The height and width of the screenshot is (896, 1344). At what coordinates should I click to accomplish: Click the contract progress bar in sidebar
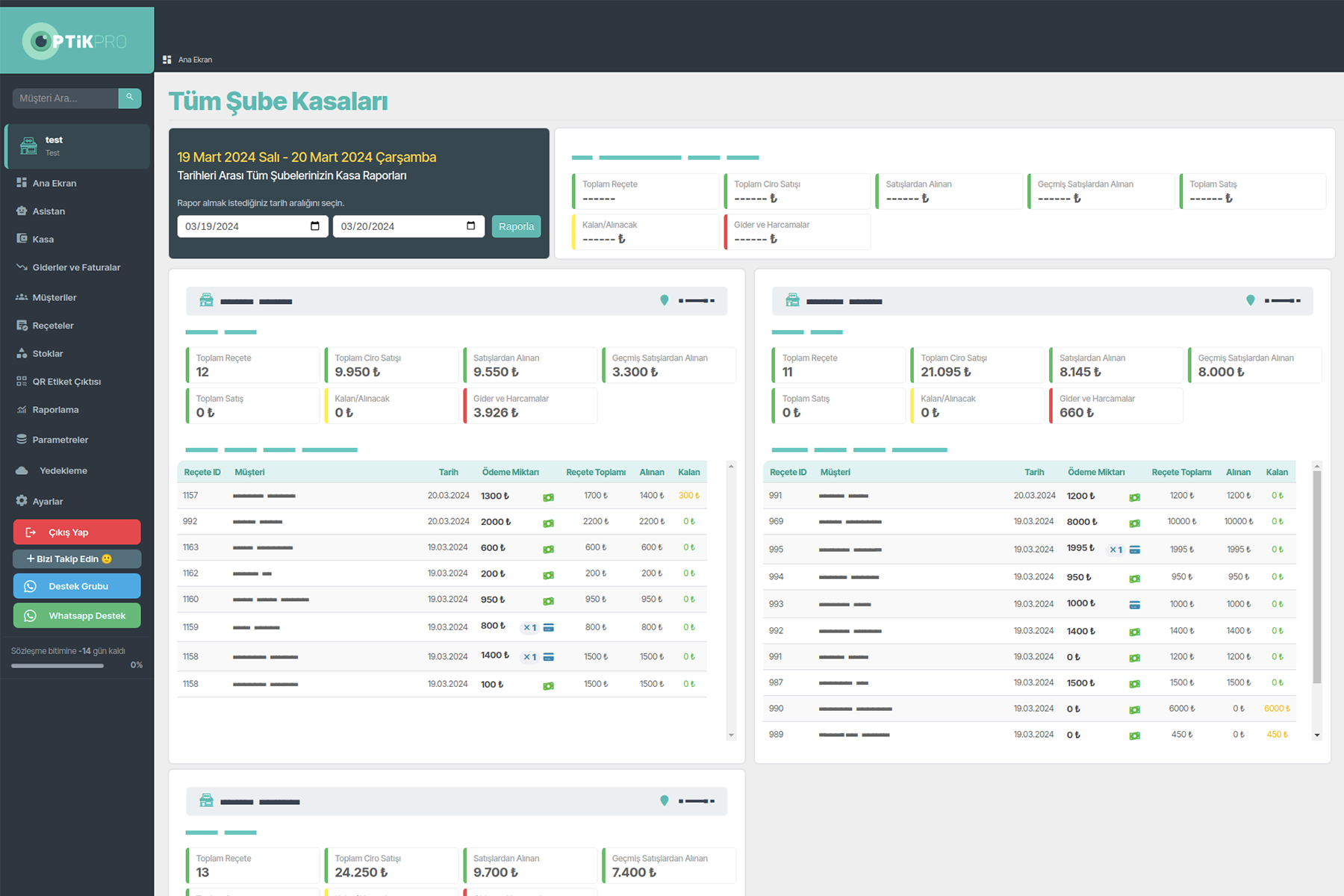coord(57,665)
